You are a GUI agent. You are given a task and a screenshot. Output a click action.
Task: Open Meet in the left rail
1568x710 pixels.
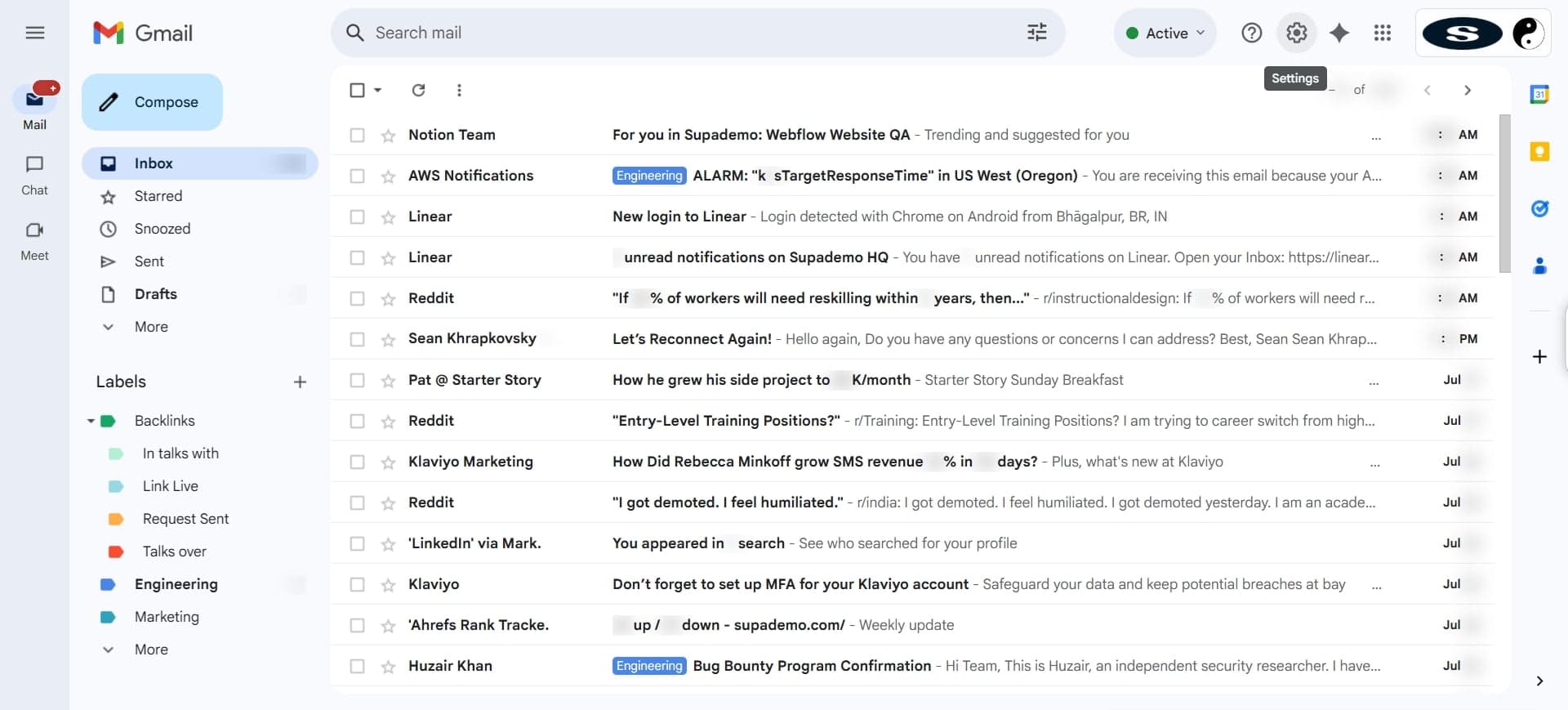pos(34,241)
